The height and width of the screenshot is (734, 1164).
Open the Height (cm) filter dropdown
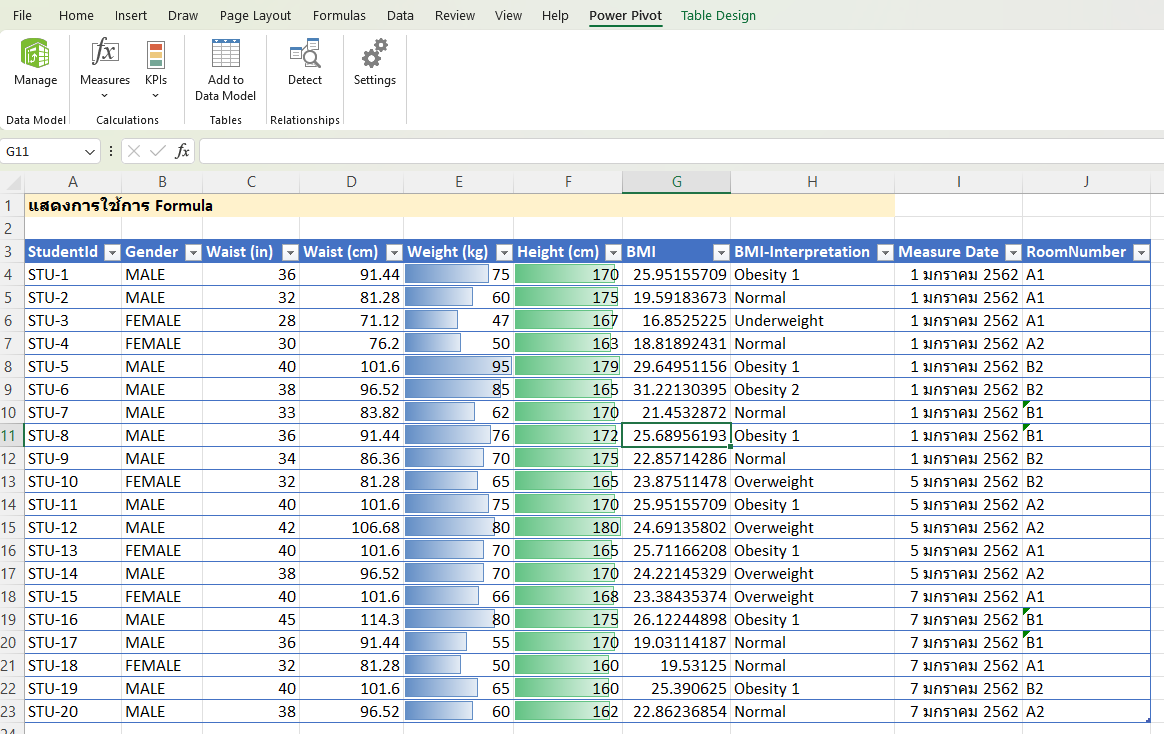613,252
